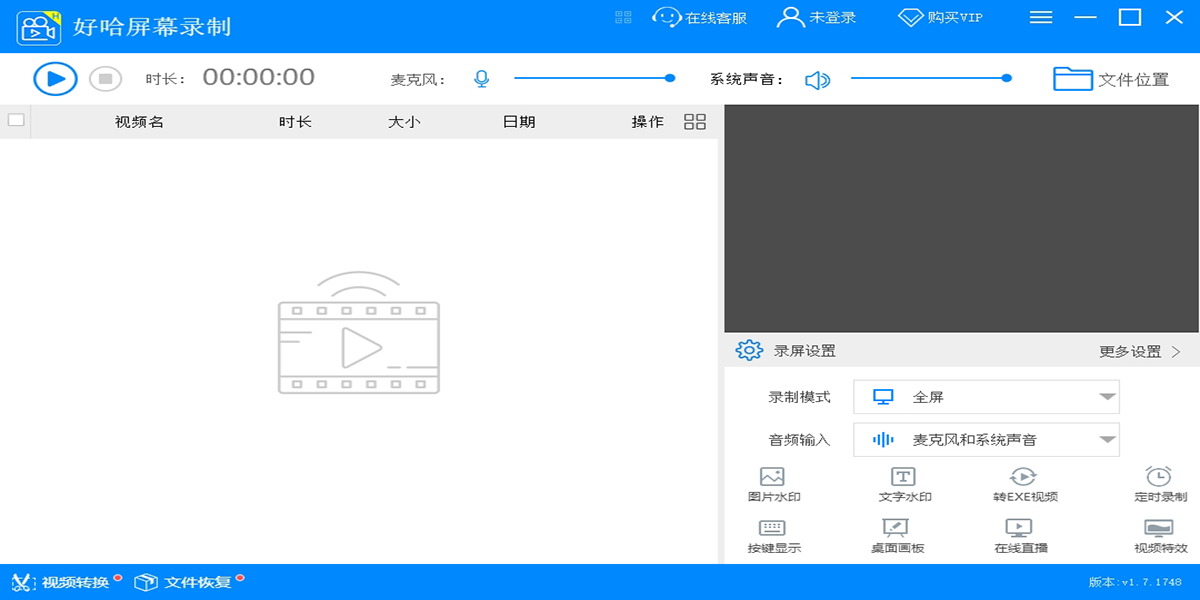Open the 桌面画板 desktop drawing board
Screen dimensions: 1200x600
coord(896,529)
